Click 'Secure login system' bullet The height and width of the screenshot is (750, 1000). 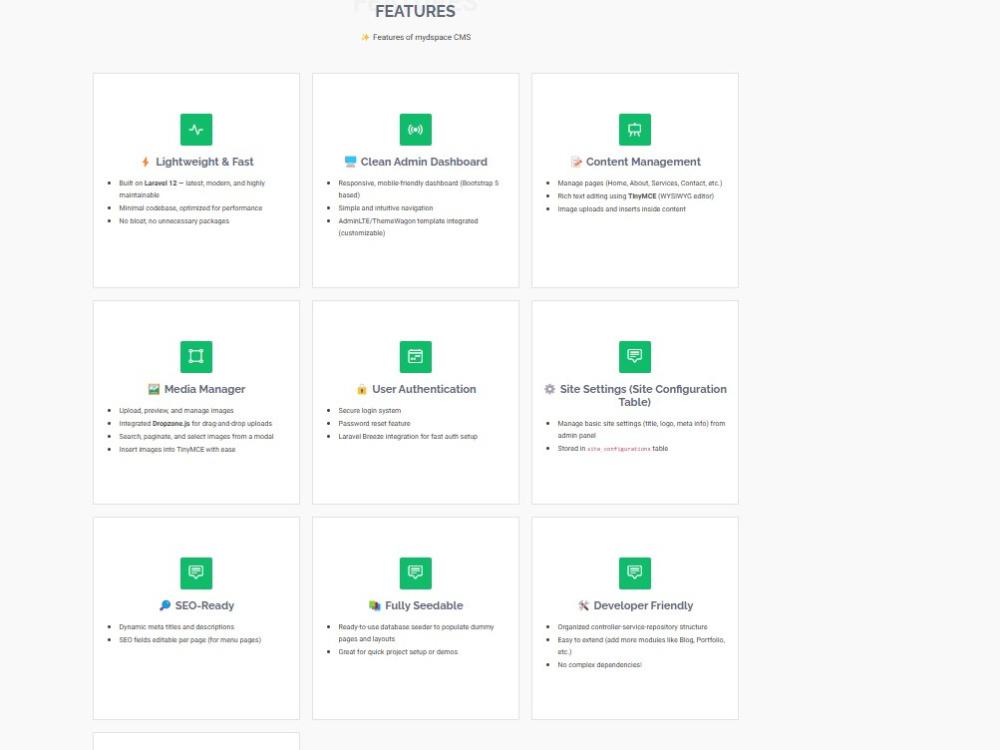point(369,411)
